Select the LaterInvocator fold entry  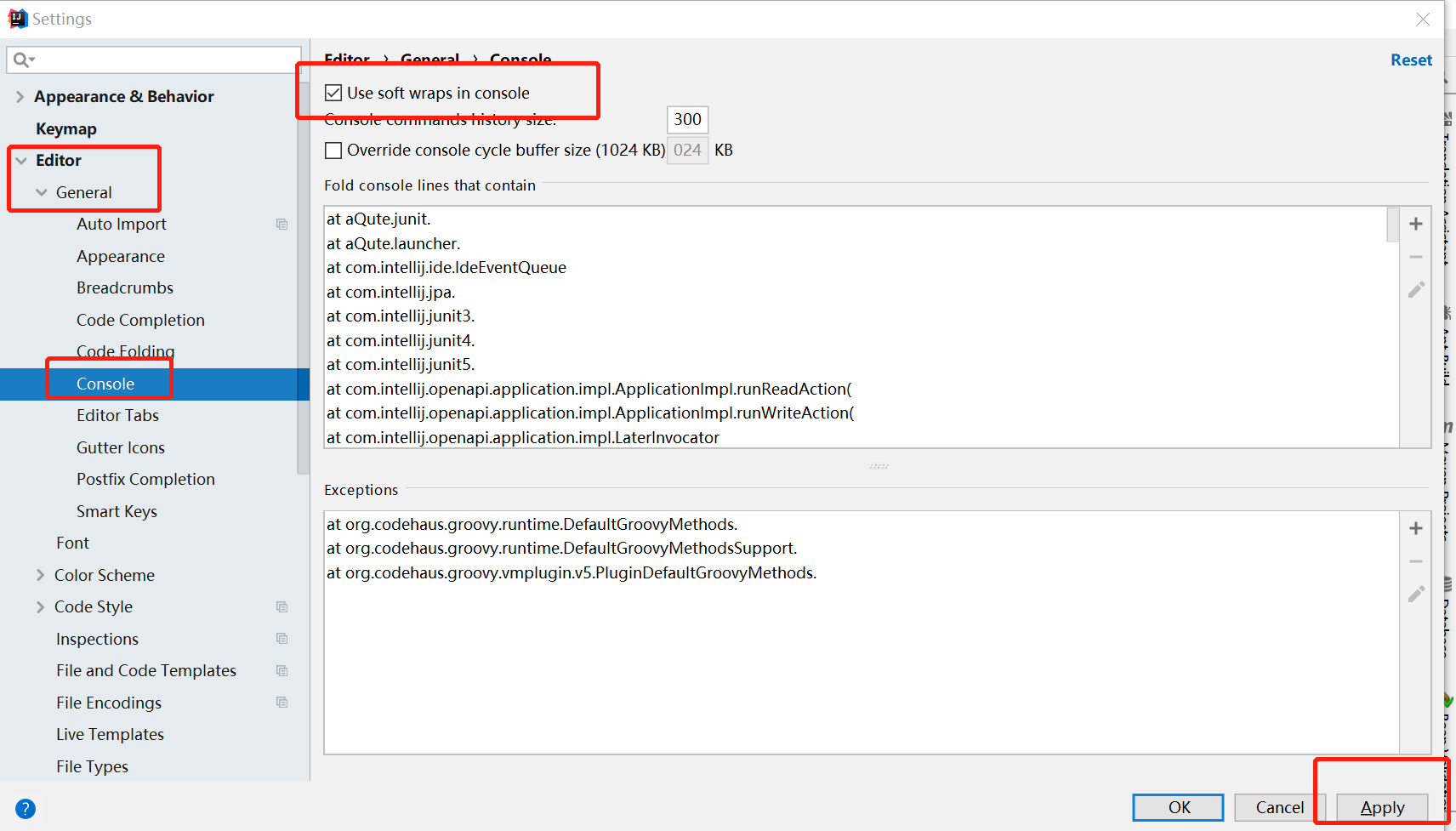coord(523,438)
